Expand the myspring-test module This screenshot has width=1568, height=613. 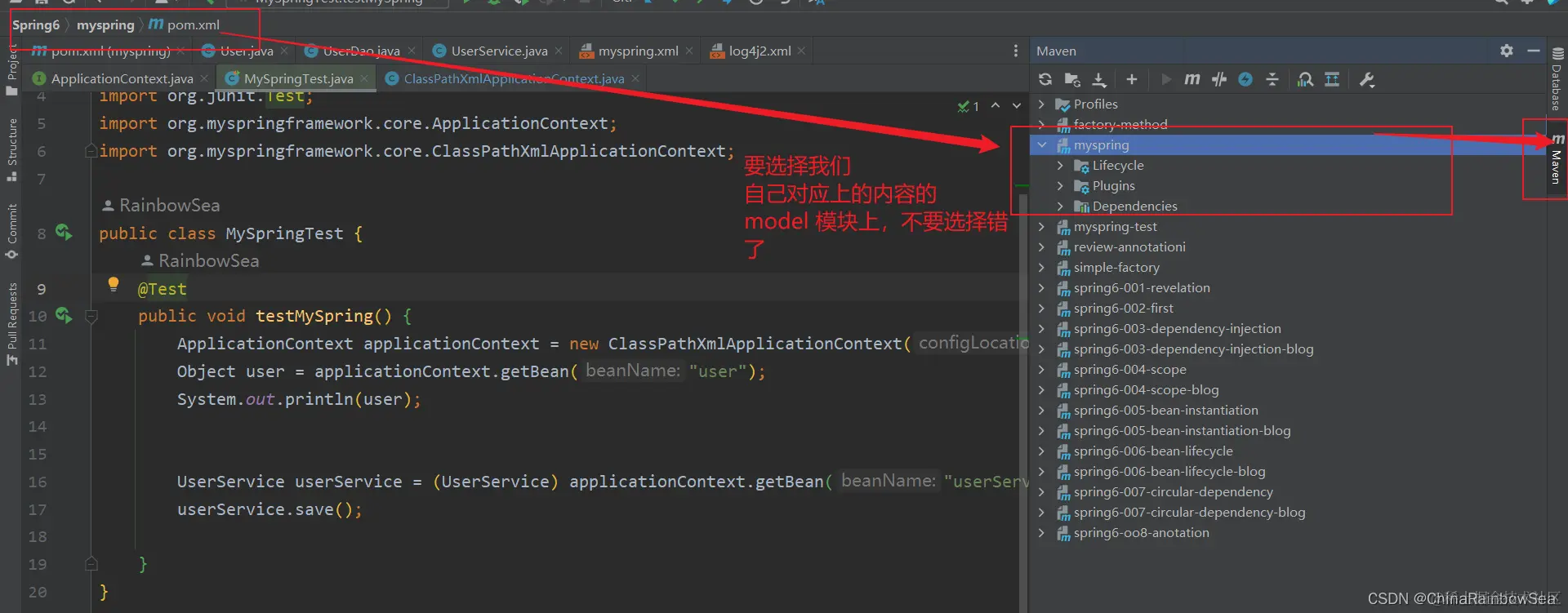[1041, 227]
